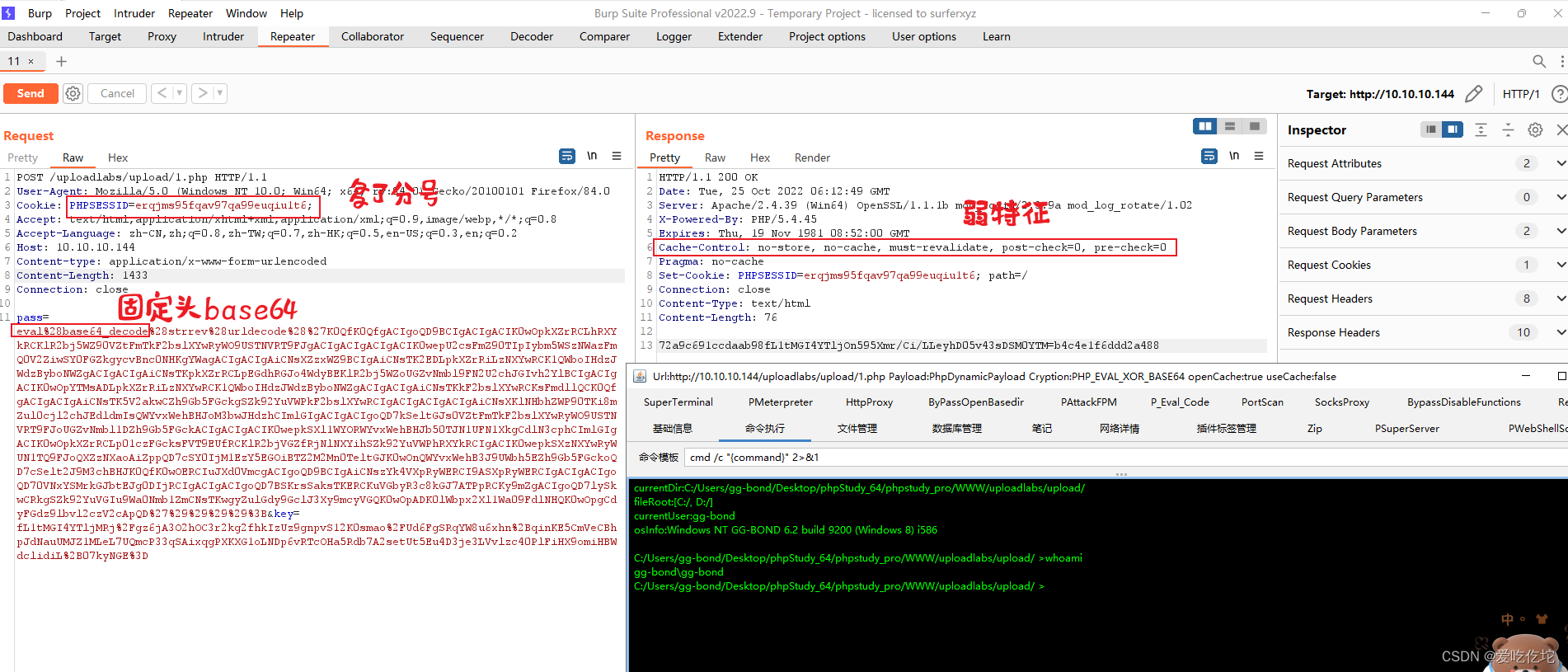The height and width of the screenshot is (672, 1568).
Task: Expand Request Body Parameters section
Action: coord(1561,231)
